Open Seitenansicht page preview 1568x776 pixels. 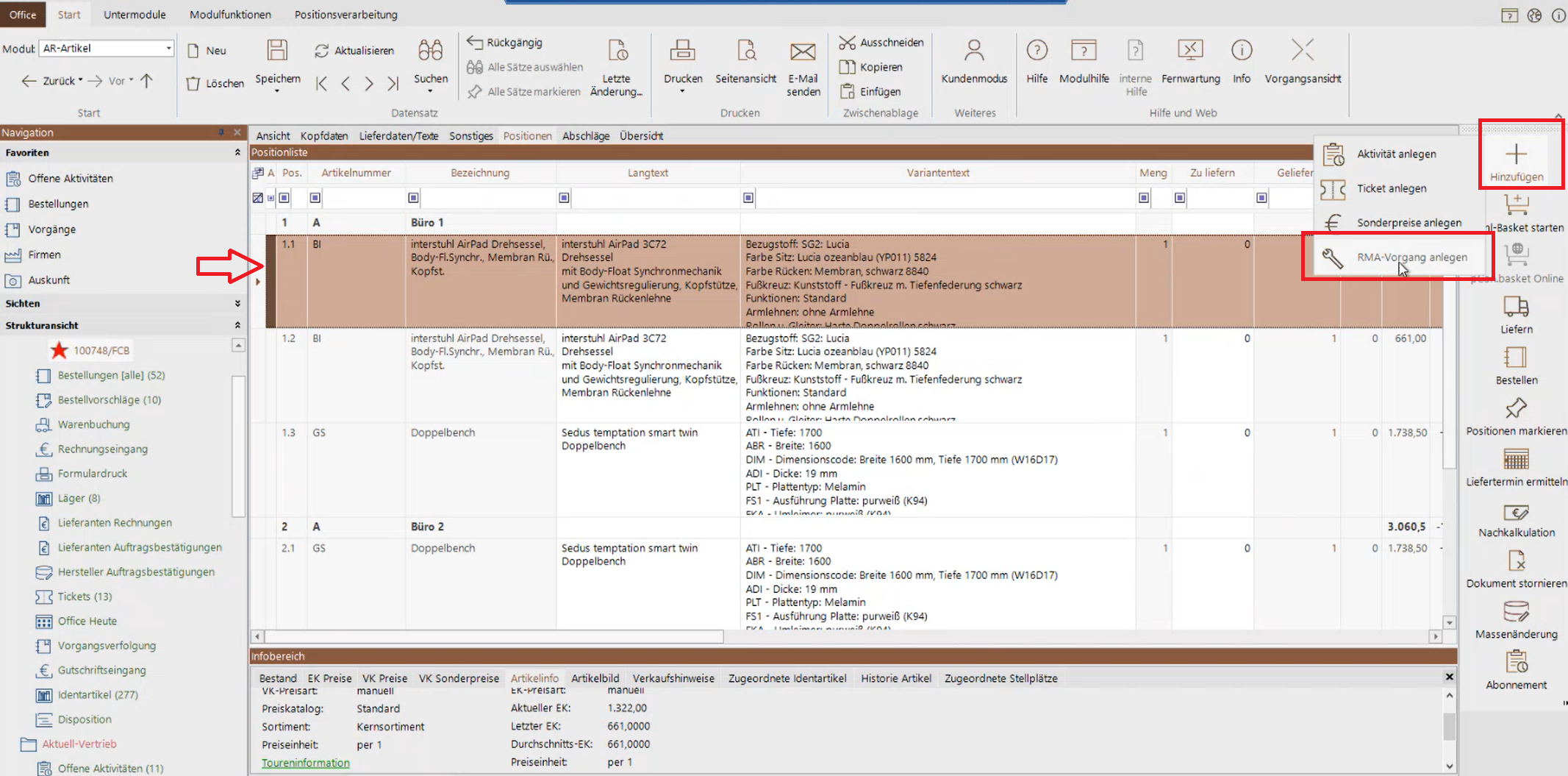tap(745, 51)
